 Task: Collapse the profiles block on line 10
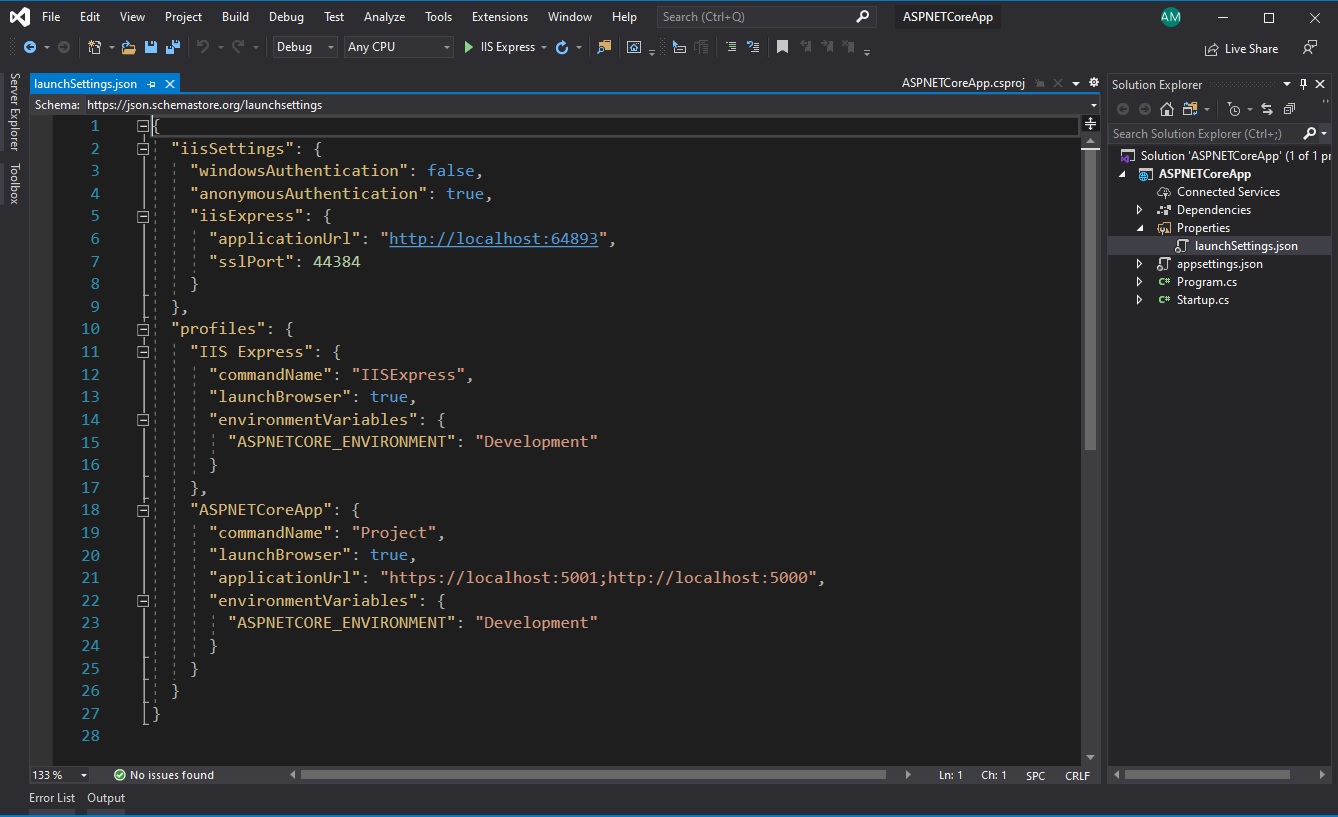click(x=143, y=329)
